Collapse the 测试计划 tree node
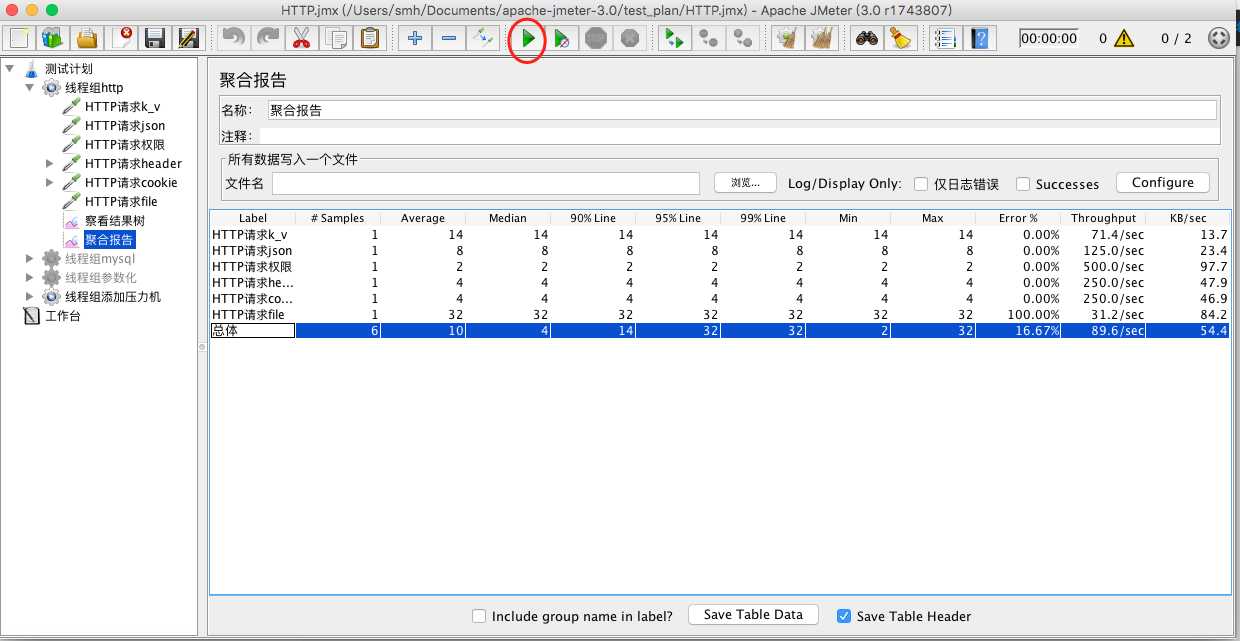The width and height of the screenshot is (1240, 641). 10,69
